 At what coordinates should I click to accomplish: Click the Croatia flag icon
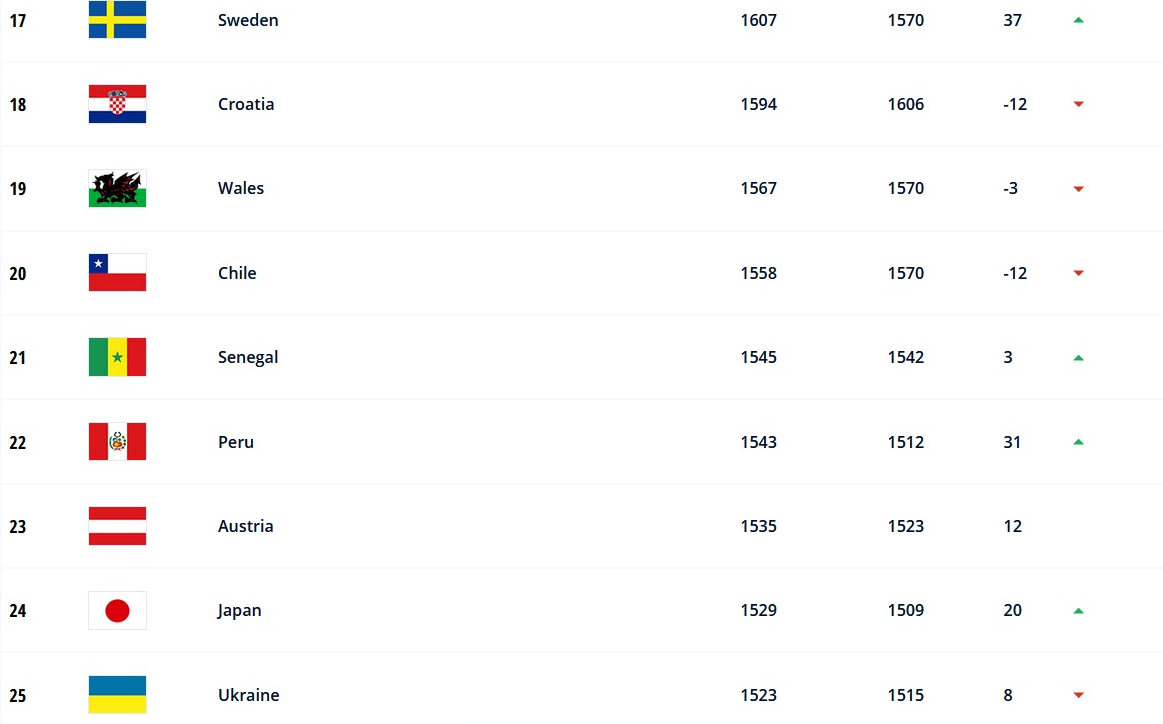117,104
